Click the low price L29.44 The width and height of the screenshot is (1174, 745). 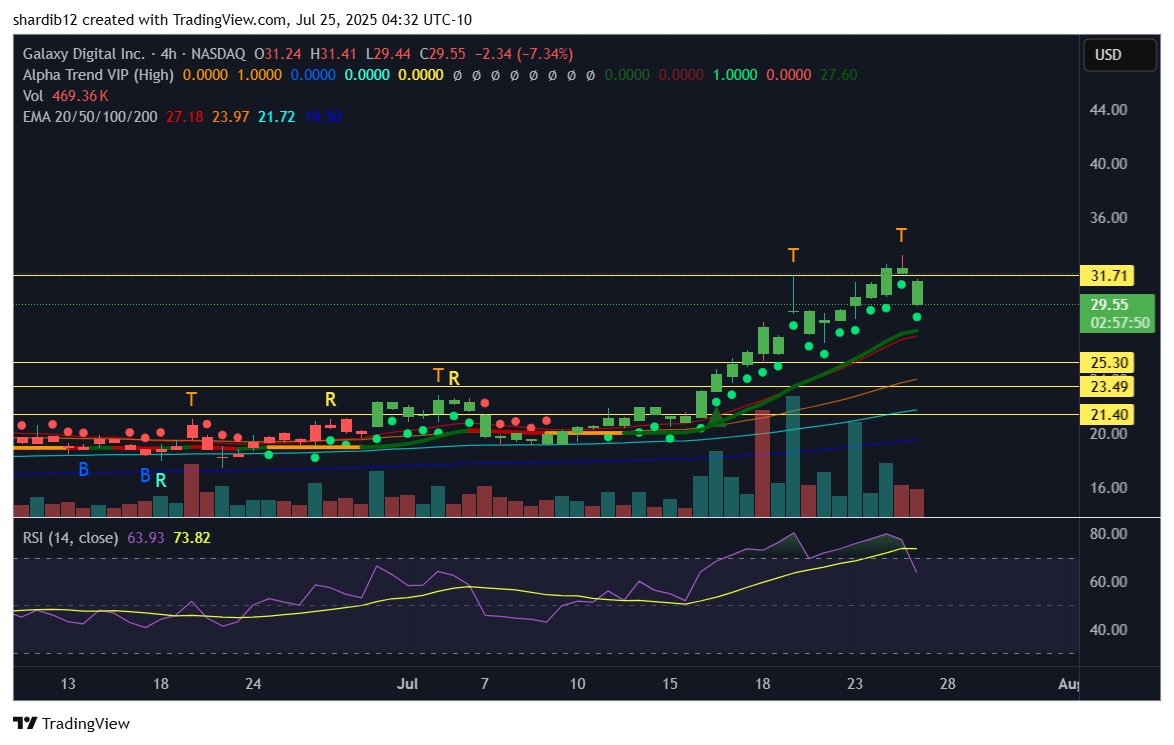[388, 54]
